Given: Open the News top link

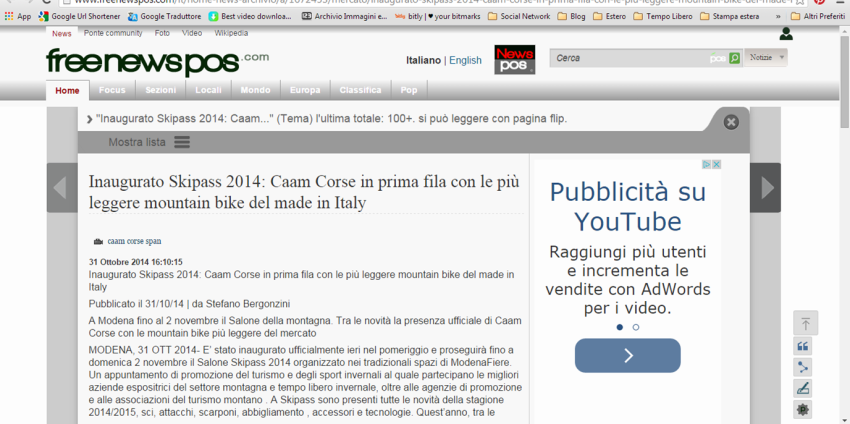Looking at the screenshot, I should 62,34.
